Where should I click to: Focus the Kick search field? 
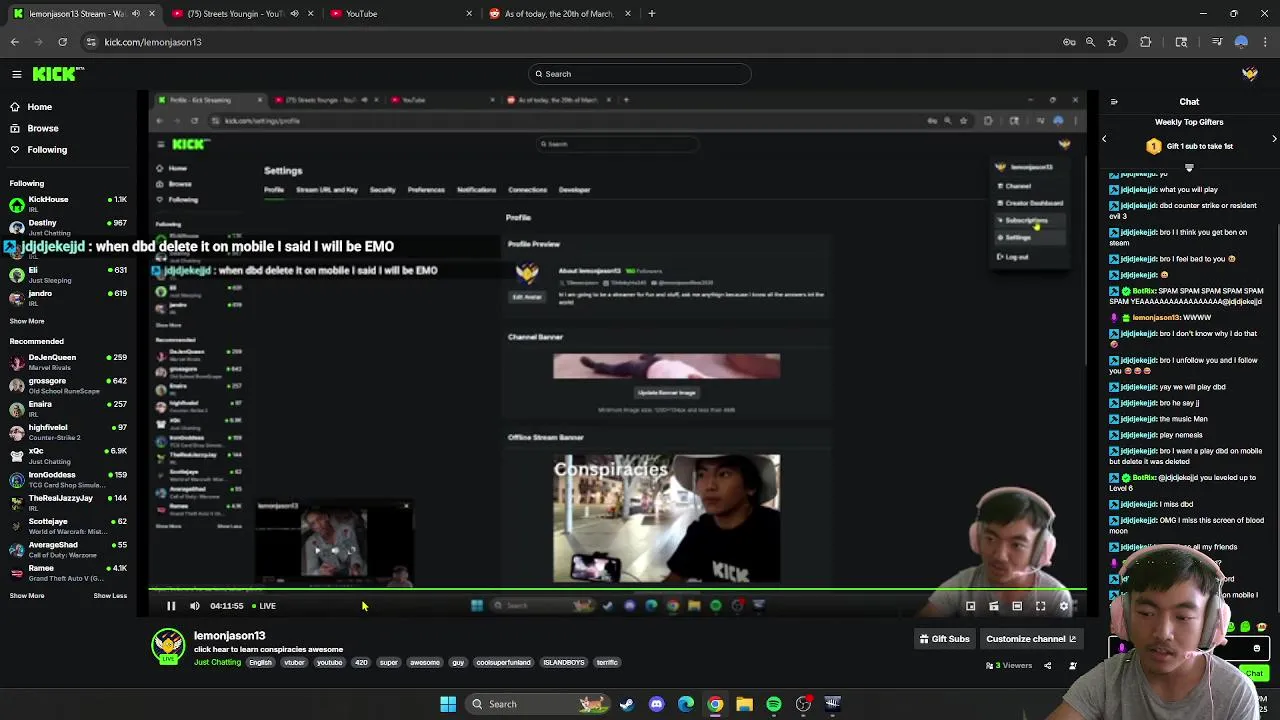tap(640, 74)
